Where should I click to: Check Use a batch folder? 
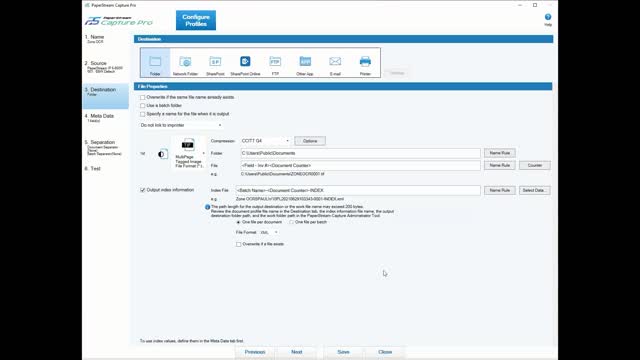(x=142, y=106)
